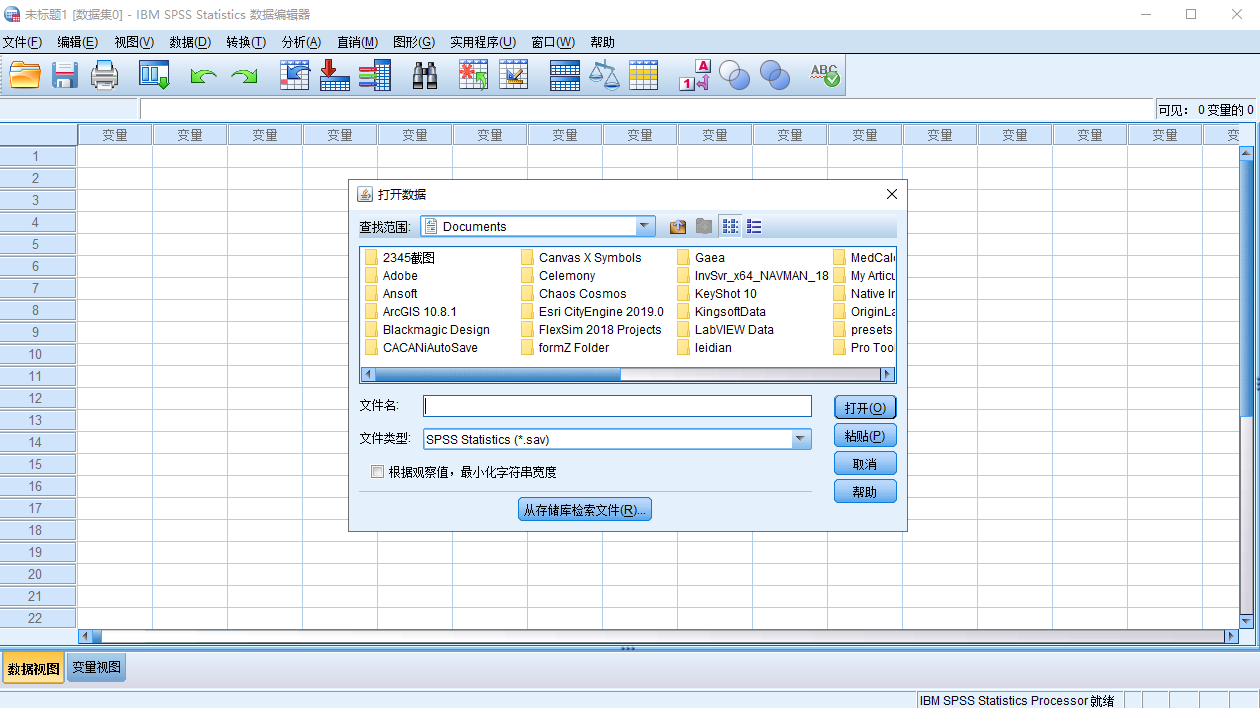
Task: Click the create new folder icon
Action: tap(704, 227)
